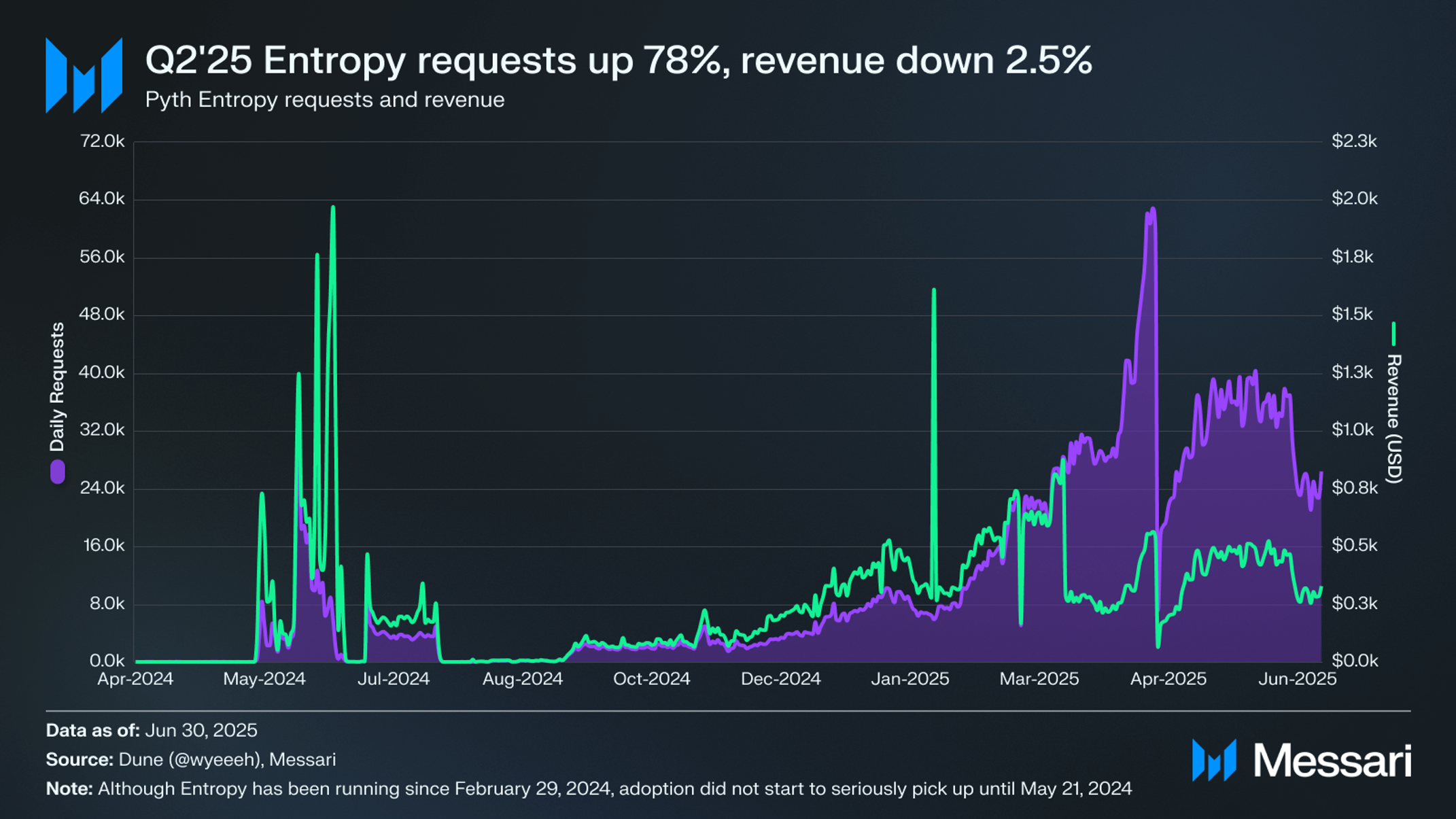Click the Messari logo icon bottom-right

point(1214,760)
